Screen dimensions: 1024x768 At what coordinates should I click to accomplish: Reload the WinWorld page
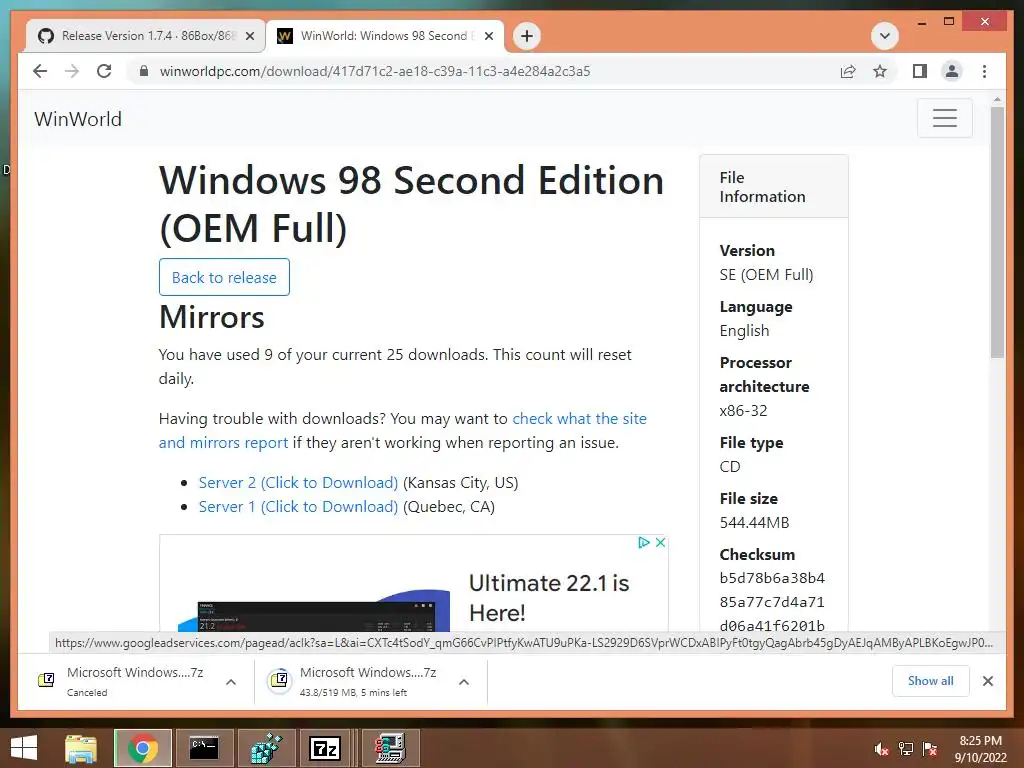tap(104, 71)
